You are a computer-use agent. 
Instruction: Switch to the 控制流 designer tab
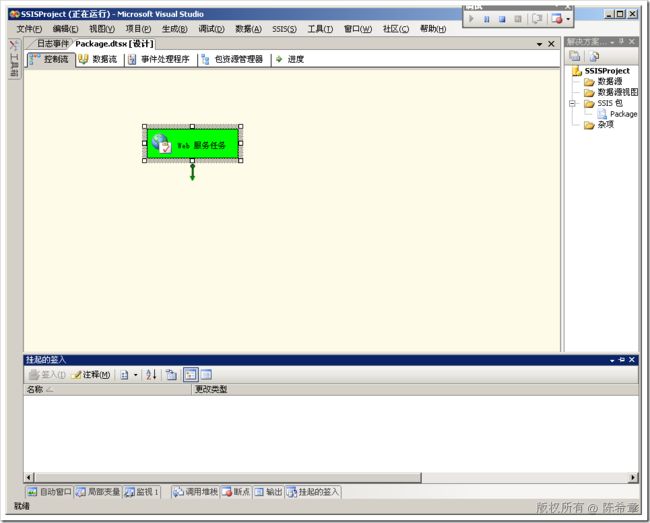point(51,59)
